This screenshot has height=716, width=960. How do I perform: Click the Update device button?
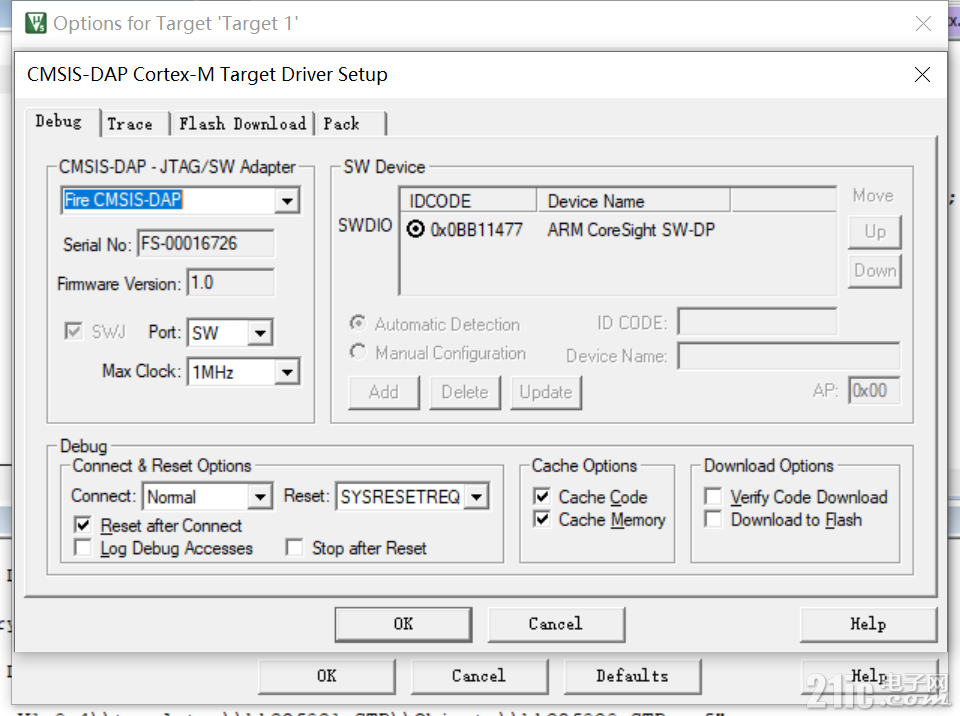pos(546,392)
